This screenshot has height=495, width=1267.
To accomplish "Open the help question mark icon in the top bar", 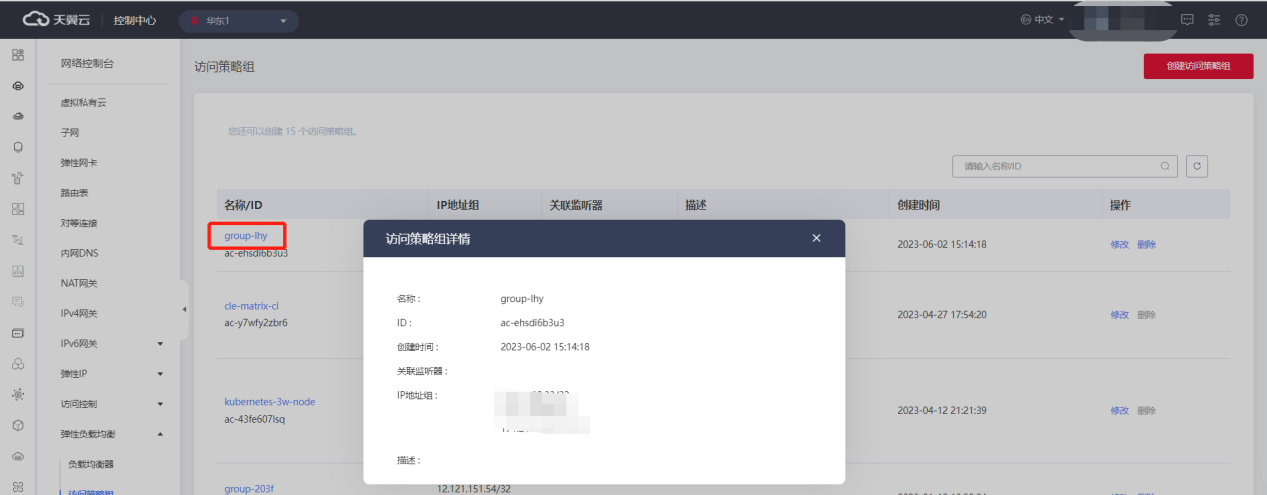I will 1241,20.
